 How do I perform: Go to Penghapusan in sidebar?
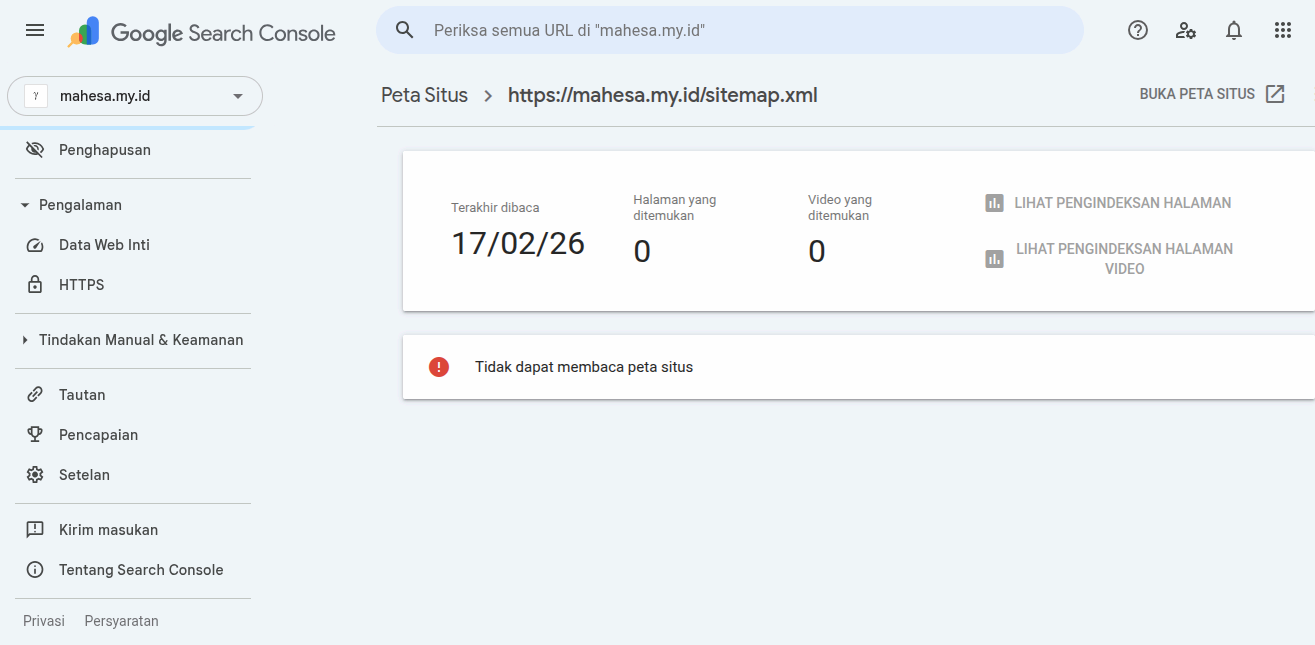coord(104,150)
